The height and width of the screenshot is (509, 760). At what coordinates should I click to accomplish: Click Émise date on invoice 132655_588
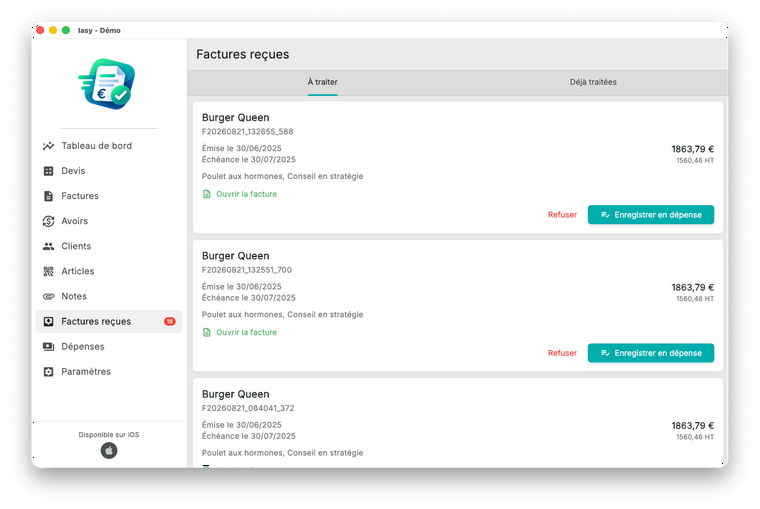(x=241, y=148)
